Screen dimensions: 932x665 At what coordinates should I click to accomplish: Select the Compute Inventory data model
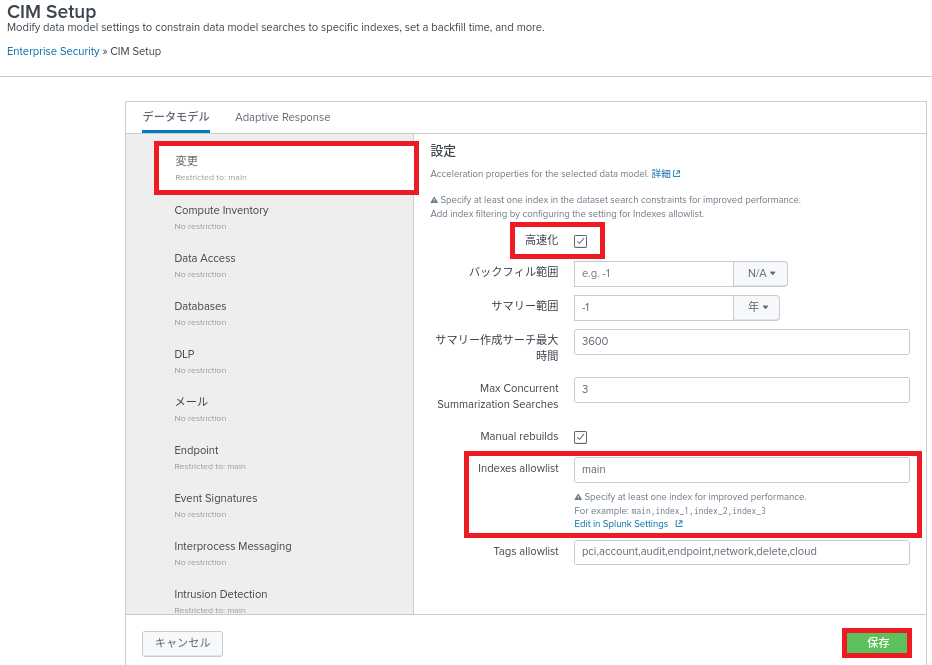tap(221, 211)
